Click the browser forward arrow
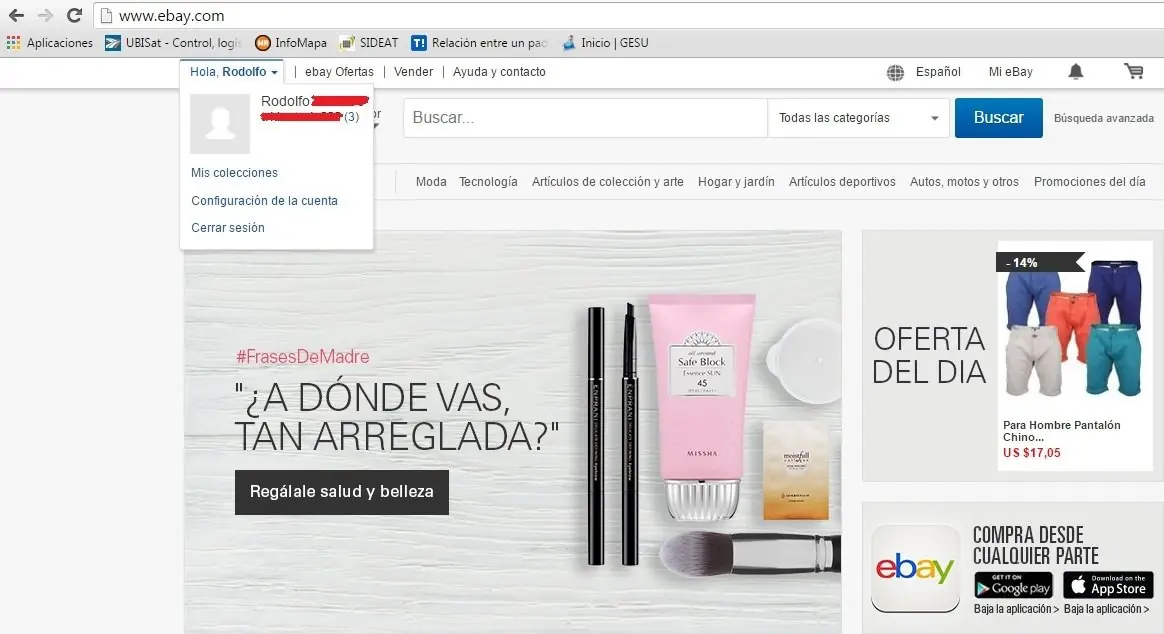The width and height of the screenshot is (1164, 634). pos(45,15)
